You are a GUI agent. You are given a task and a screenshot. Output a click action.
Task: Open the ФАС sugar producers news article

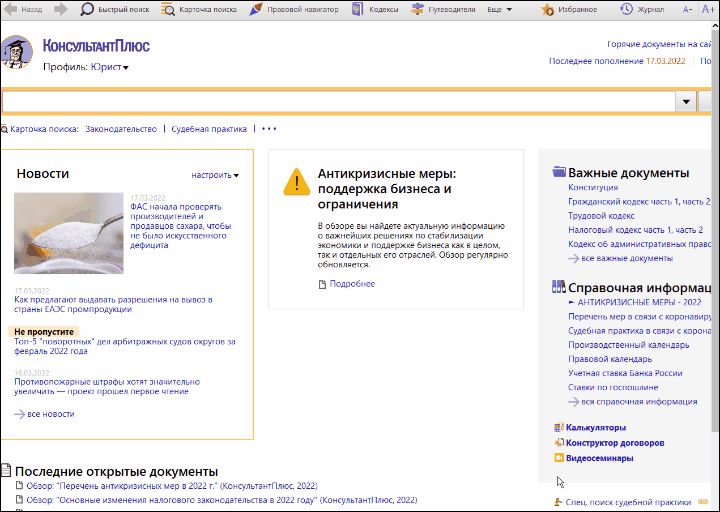(181, 226)
